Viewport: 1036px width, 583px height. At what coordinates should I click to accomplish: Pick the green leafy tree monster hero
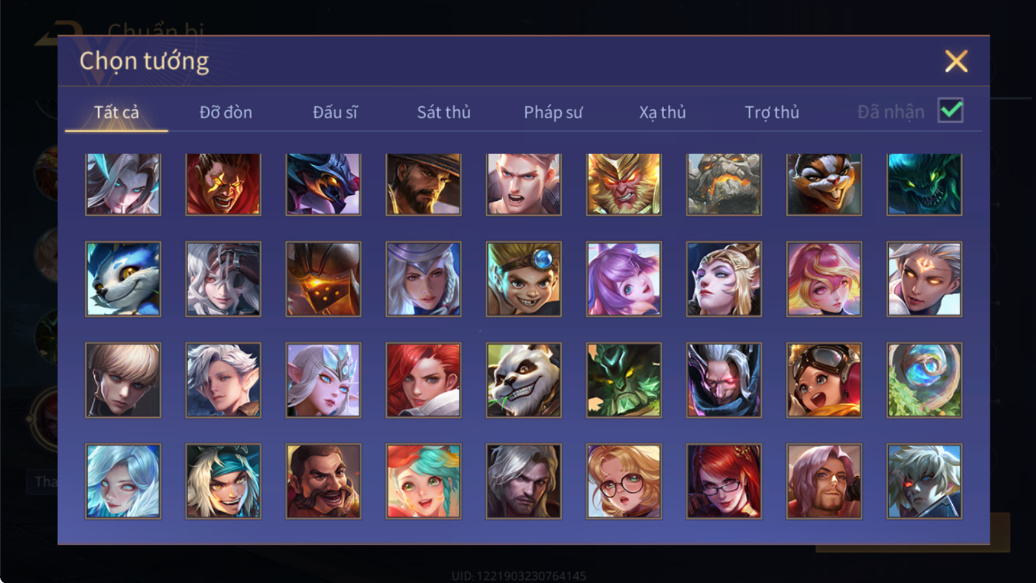[x=623, y=380]
